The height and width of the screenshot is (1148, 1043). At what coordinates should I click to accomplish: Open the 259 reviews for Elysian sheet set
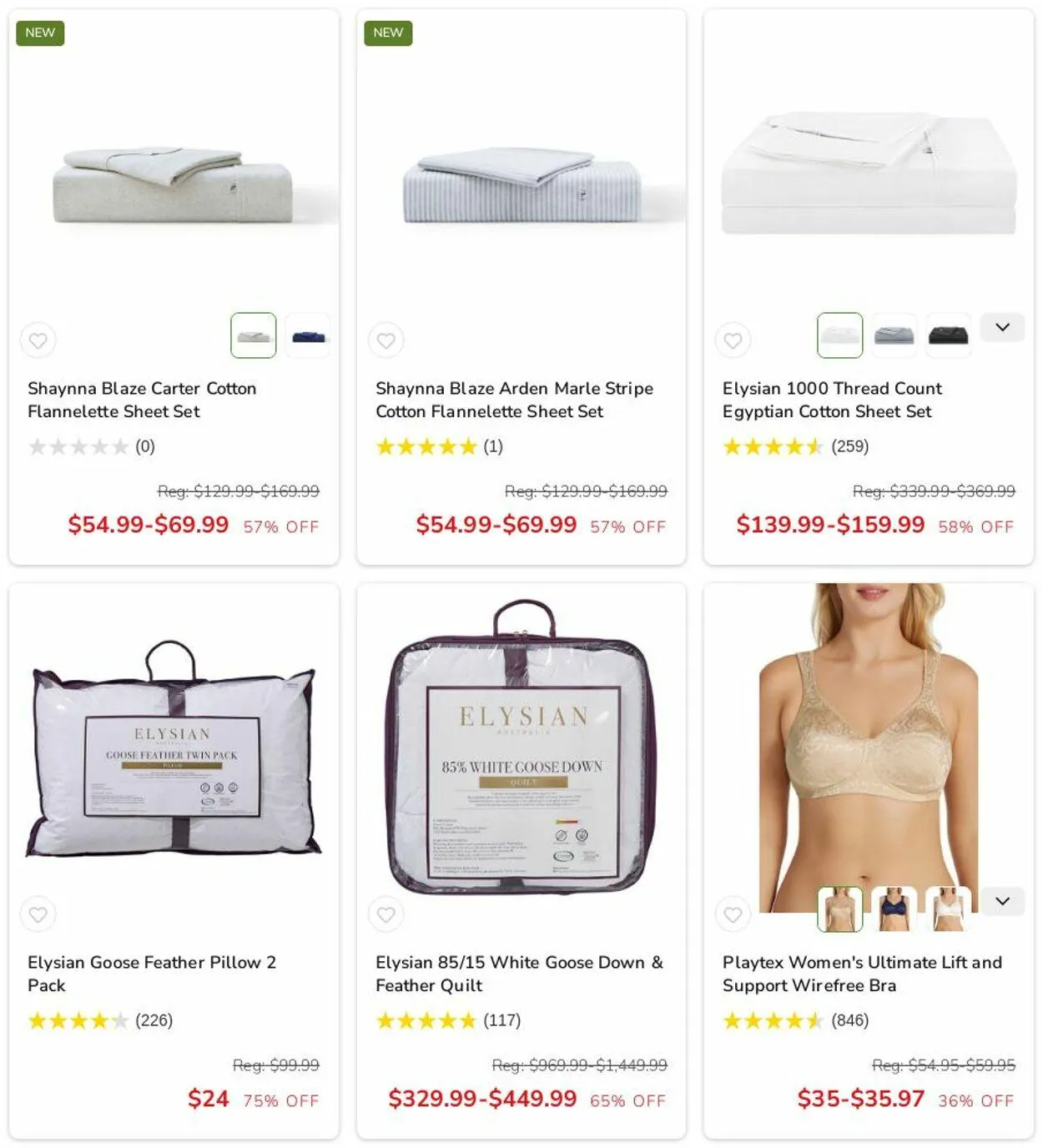849,446
